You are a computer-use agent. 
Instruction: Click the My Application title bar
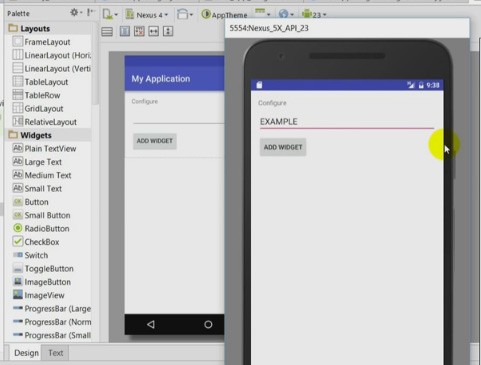[175, 79]
